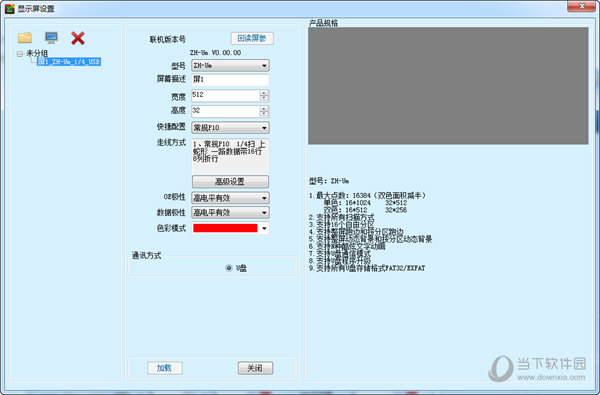600x395 pixels.
Task: Click spec line 支持所有U盘存储格式FAT32/EXFAT
Action: [x=367, y=268]
